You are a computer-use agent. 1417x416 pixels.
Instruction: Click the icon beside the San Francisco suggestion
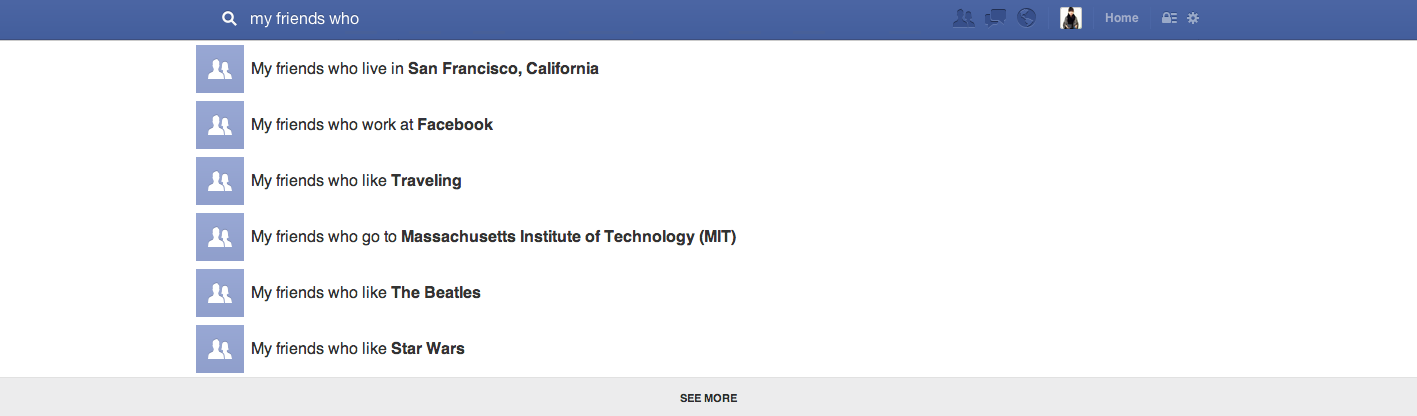coord(220,69)
